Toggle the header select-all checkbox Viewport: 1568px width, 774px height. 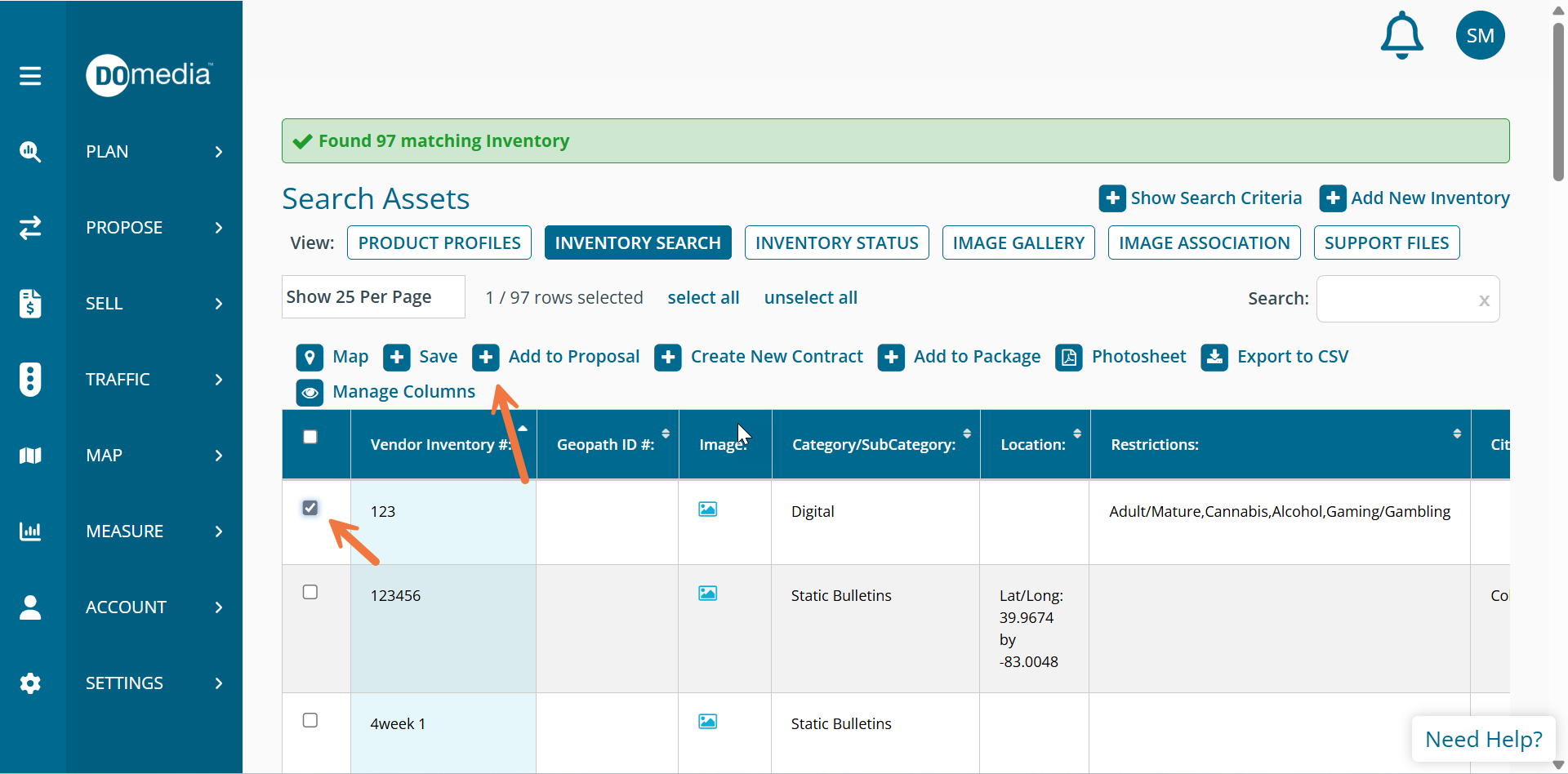(310, 437)
